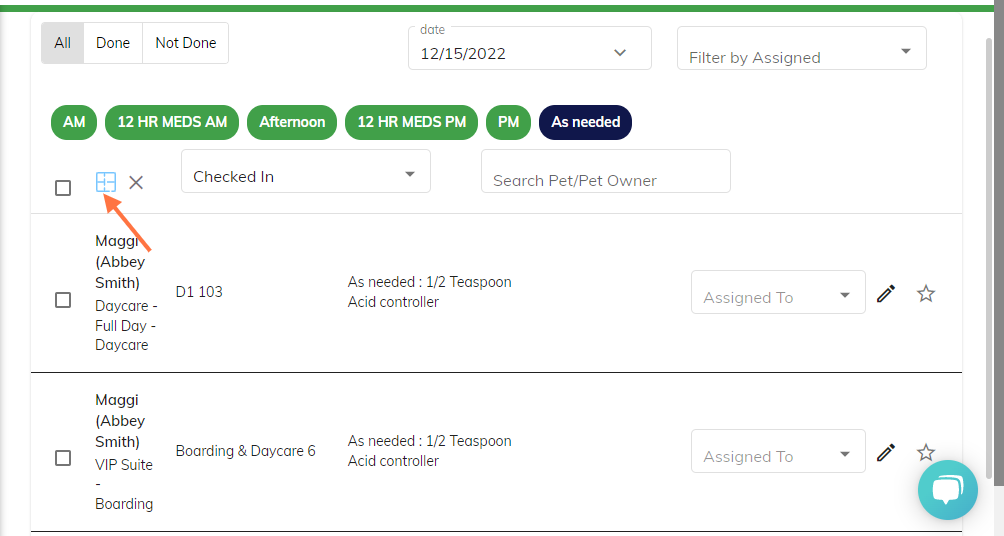The image size is (1004, 536).
Task: Click Maggi (Abbey Smith) in Daycare row
Action: click(x=120, y=262)
